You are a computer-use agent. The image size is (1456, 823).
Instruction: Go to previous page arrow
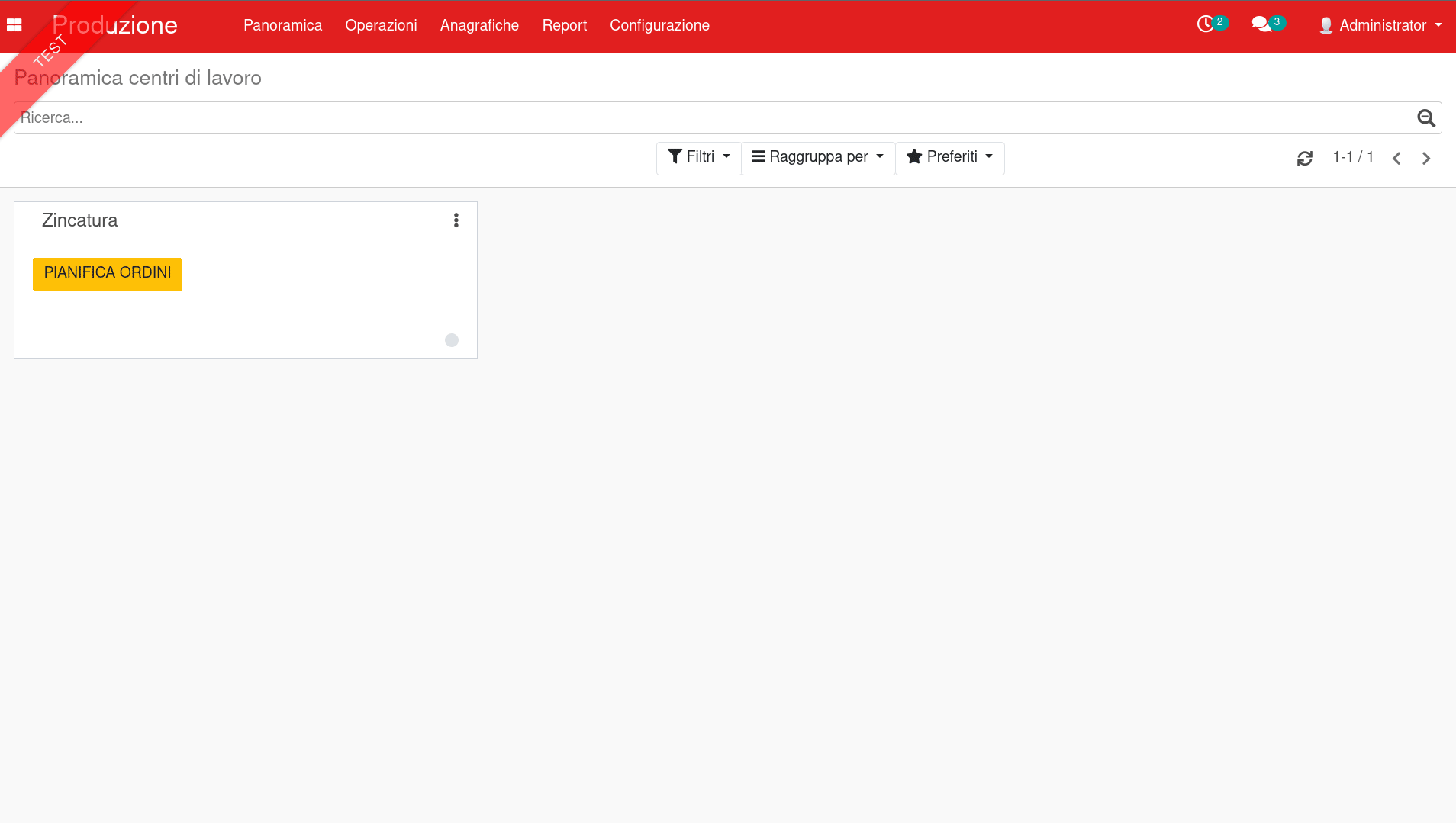(1396, 158)
